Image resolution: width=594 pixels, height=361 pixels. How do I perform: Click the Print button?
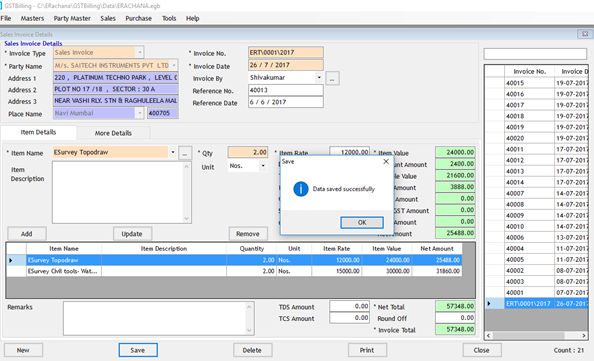pyautogui.click(x=367, y=350)
